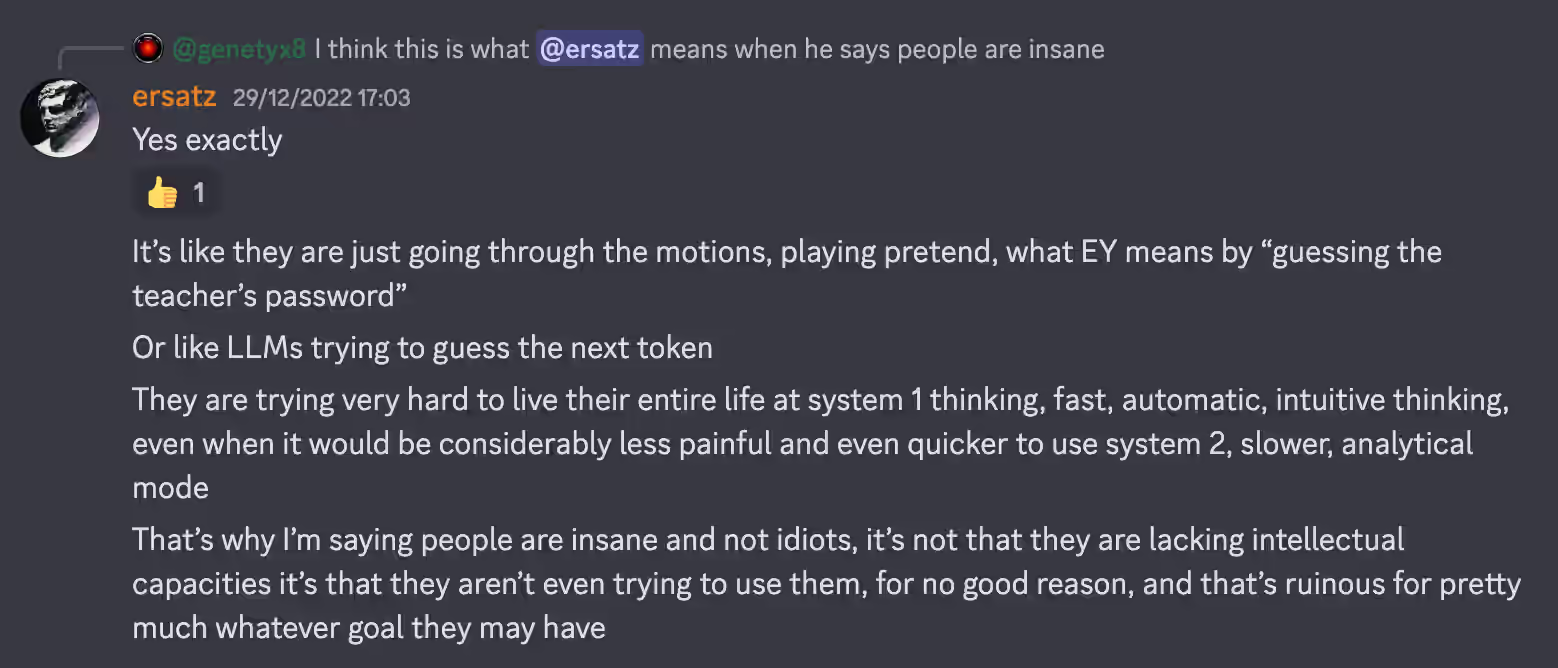The width and height of the screenshot is (1558, 668).
Task: Click the thumbs up emoji icon
Action: coord(162,193)
